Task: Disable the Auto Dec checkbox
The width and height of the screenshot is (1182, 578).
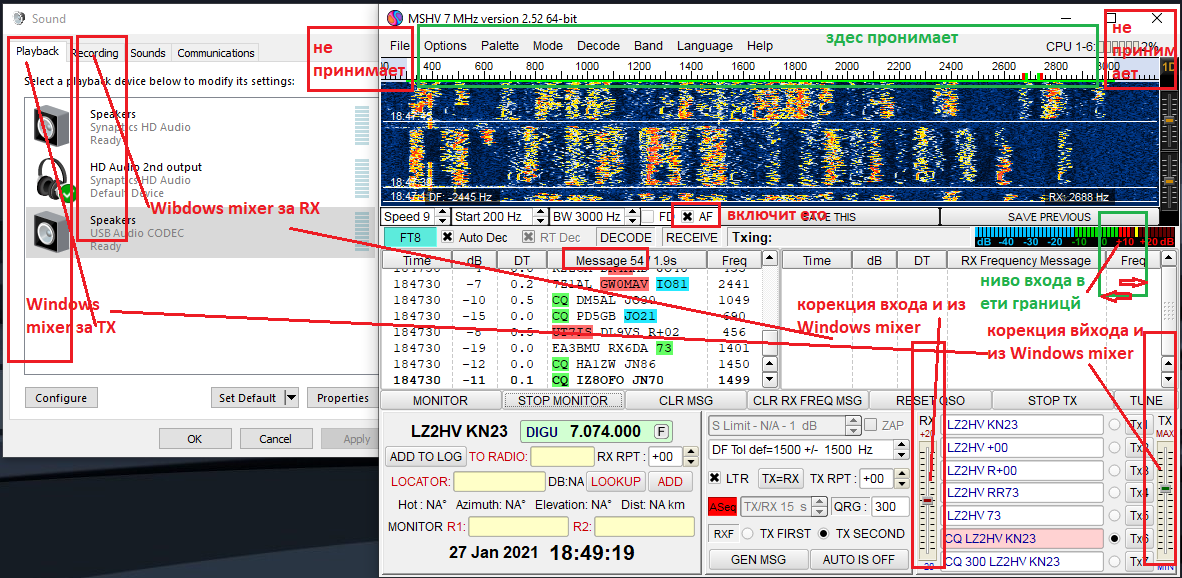Action: tap(448, 238)
